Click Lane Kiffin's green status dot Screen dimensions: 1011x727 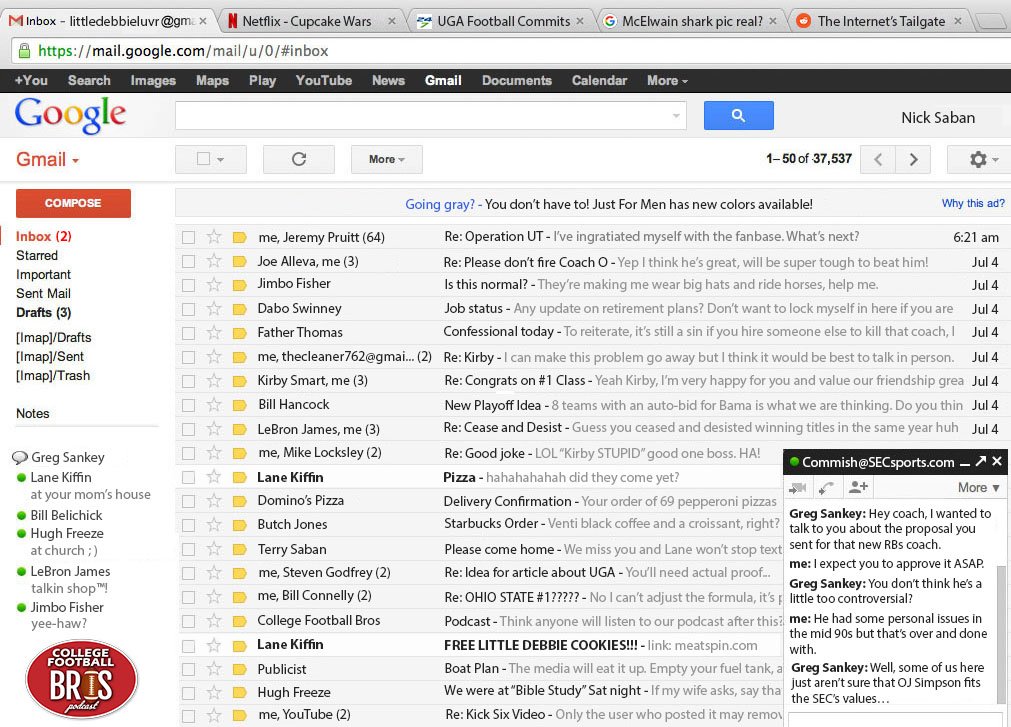[x=21, y=478]
